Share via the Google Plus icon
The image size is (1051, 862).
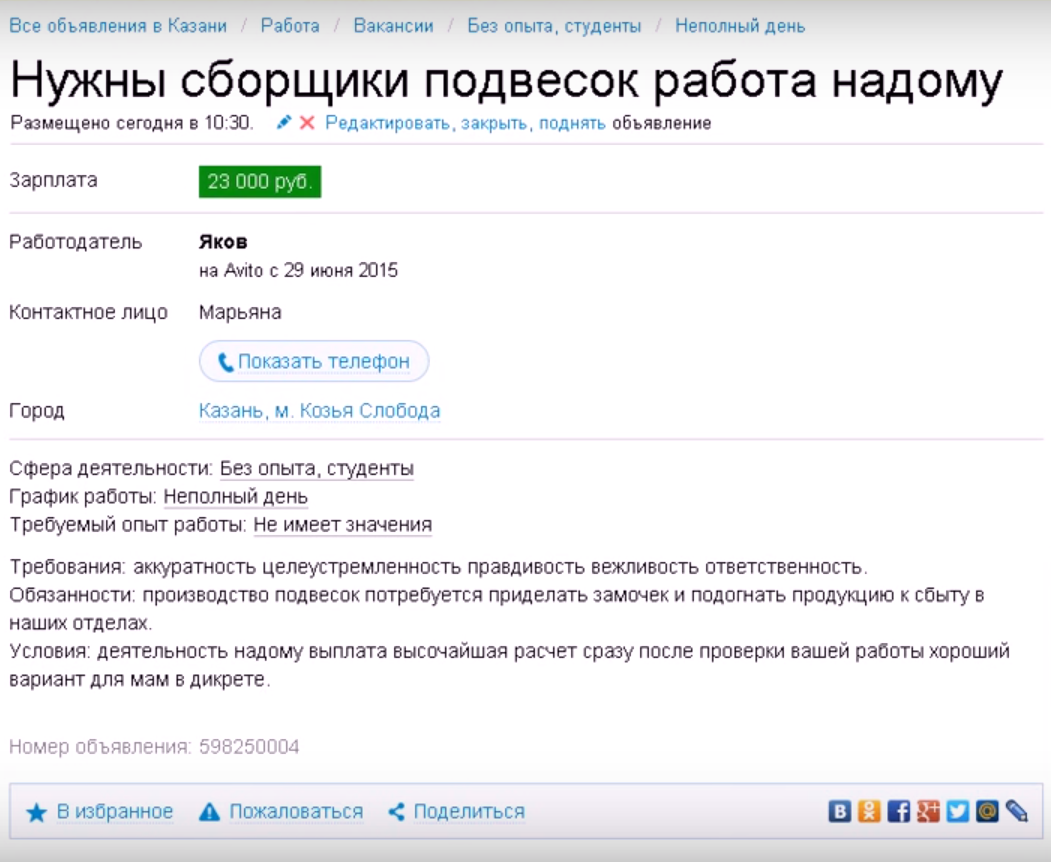click(928, 812)
